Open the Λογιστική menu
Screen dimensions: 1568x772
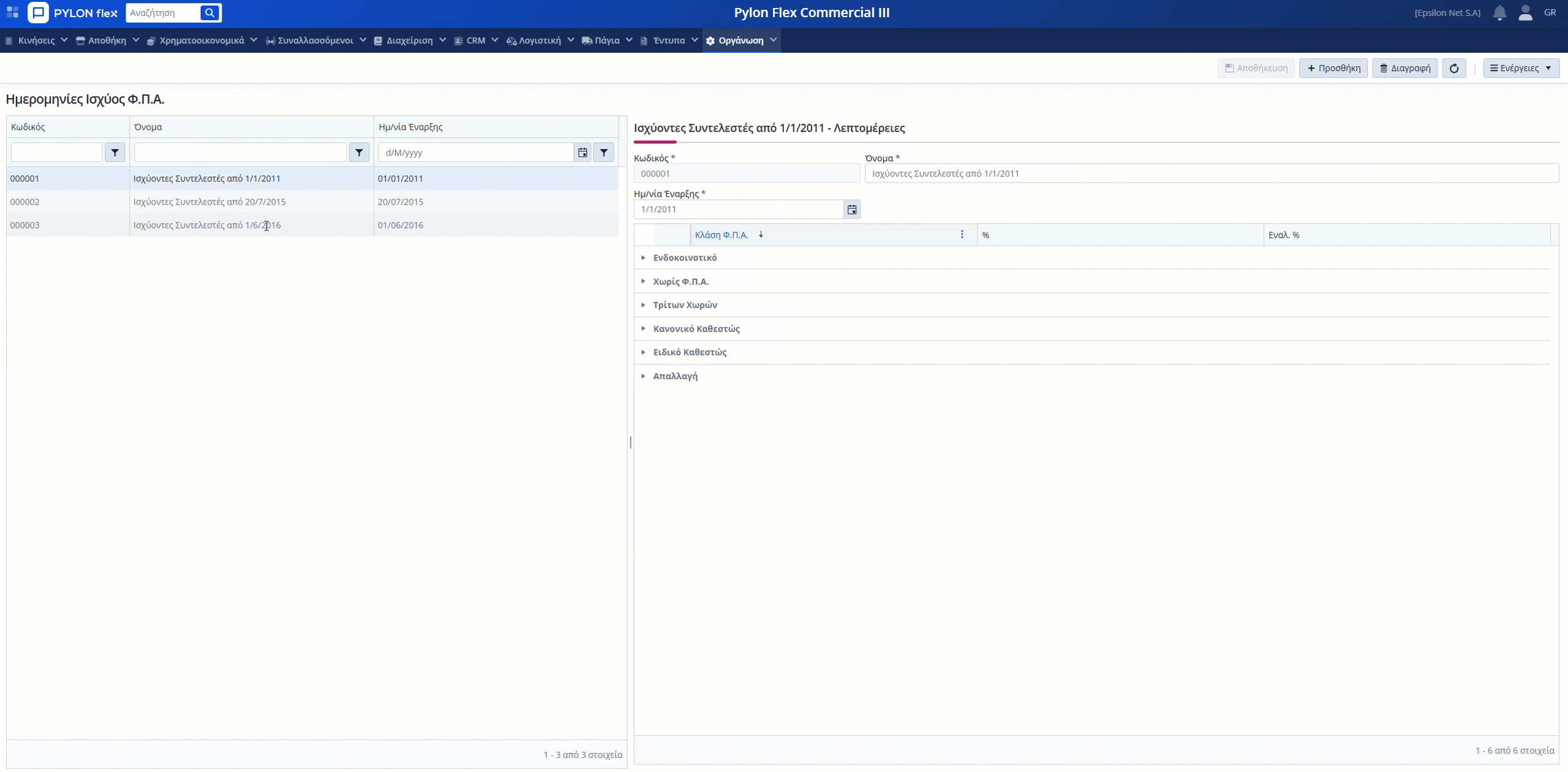[x=540, y=40]
